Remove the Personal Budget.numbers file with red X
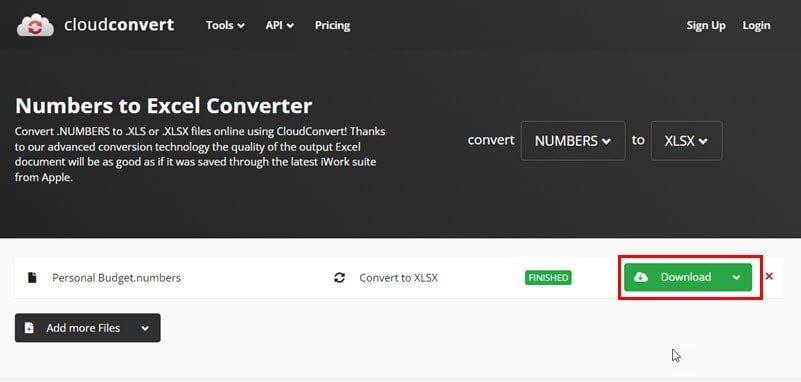 (769, 277)
